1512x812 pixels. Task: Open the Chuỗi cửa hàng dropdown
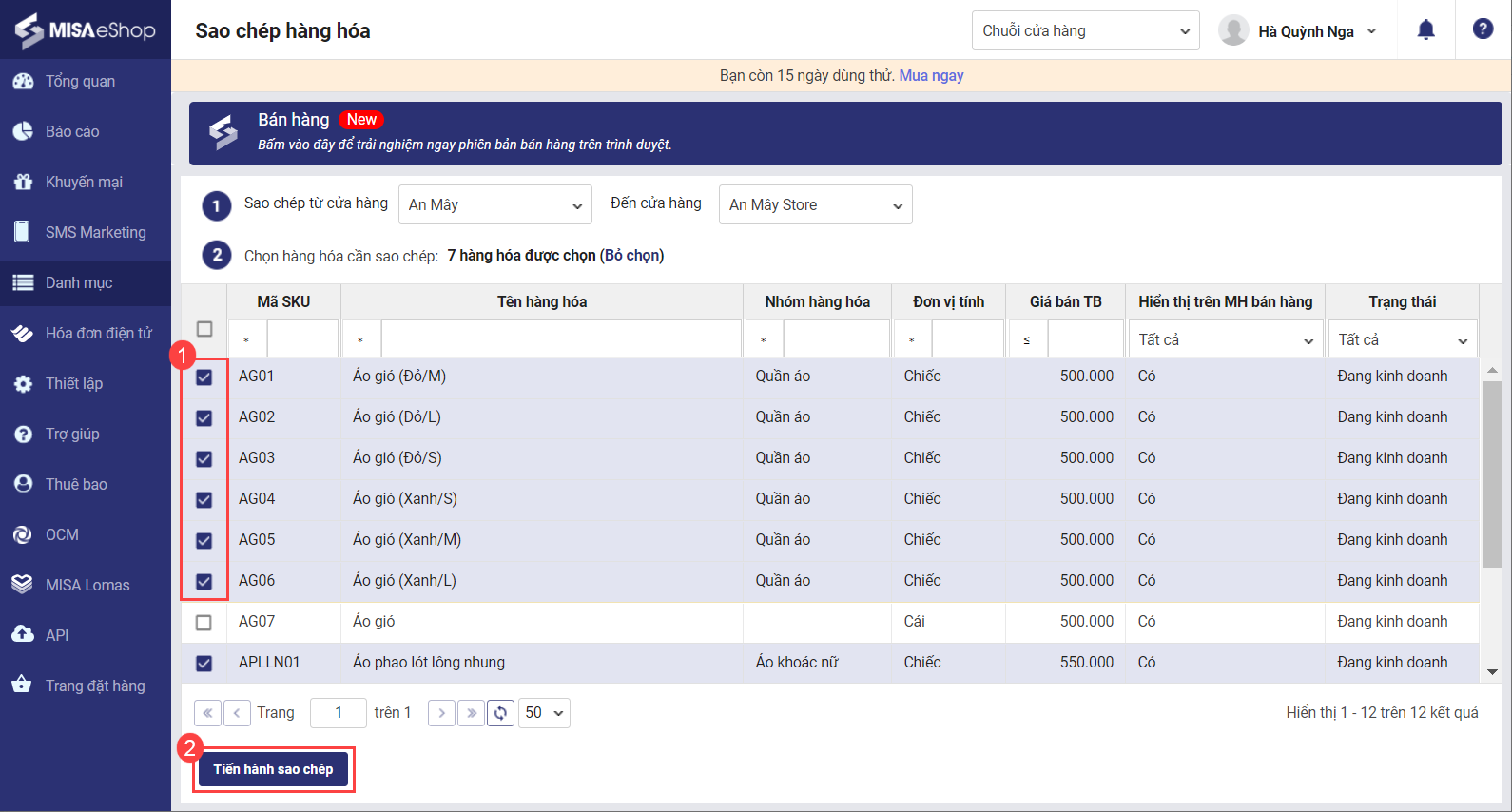point(1085,30)
